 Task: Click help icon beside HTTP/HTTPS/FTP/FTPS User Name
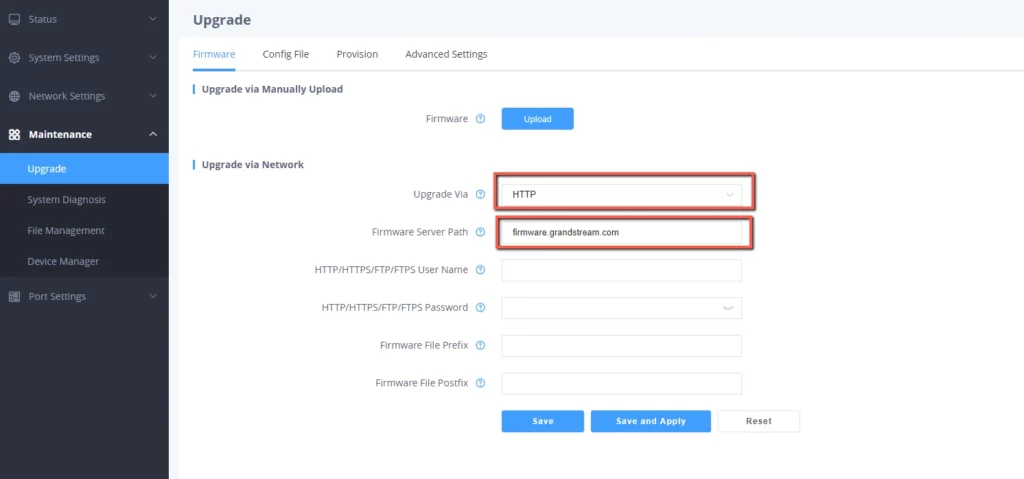pos(481,270)
